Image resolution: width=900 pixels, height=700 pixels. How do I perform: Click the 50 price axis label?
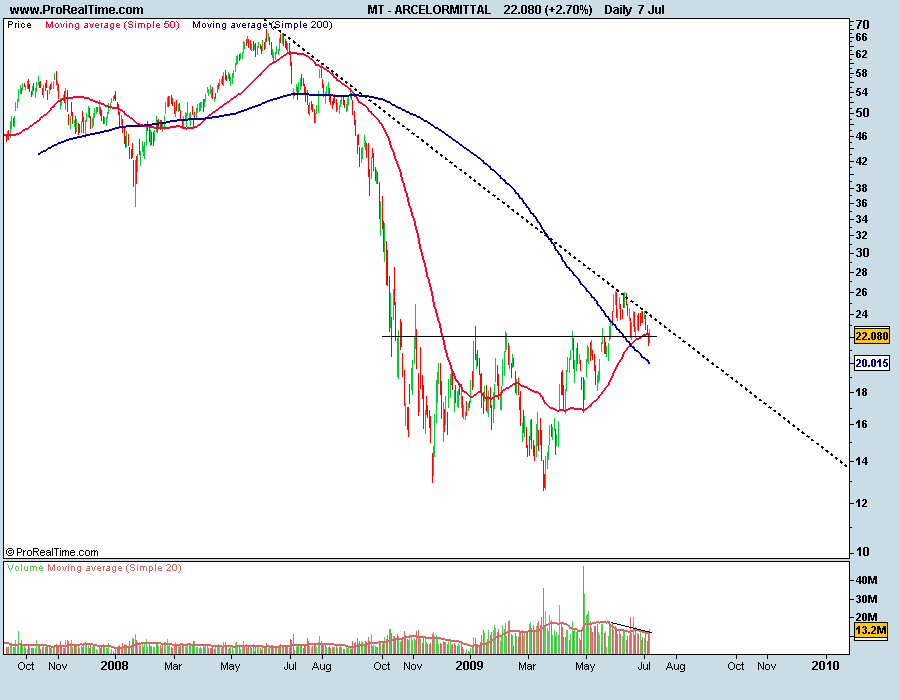pyautogui.click(x=862, y=113)
